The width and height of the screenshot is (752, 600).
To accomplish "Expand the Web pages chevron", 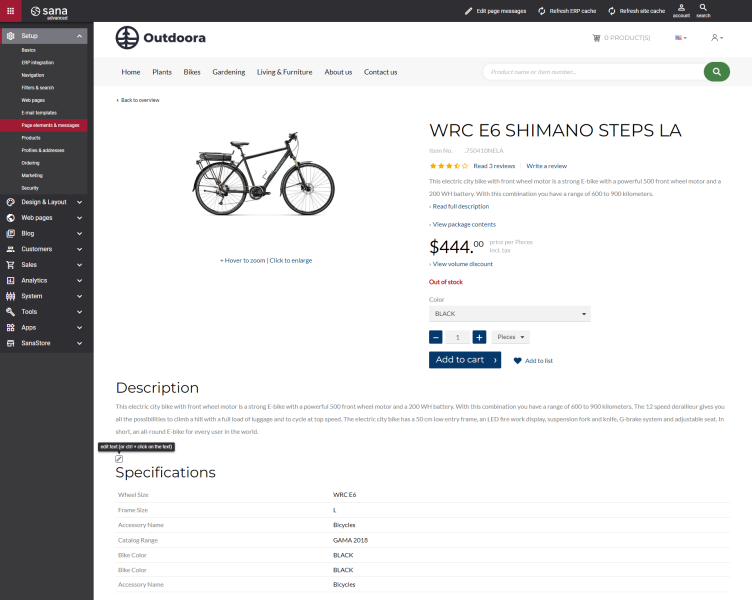I will point(80,218).
